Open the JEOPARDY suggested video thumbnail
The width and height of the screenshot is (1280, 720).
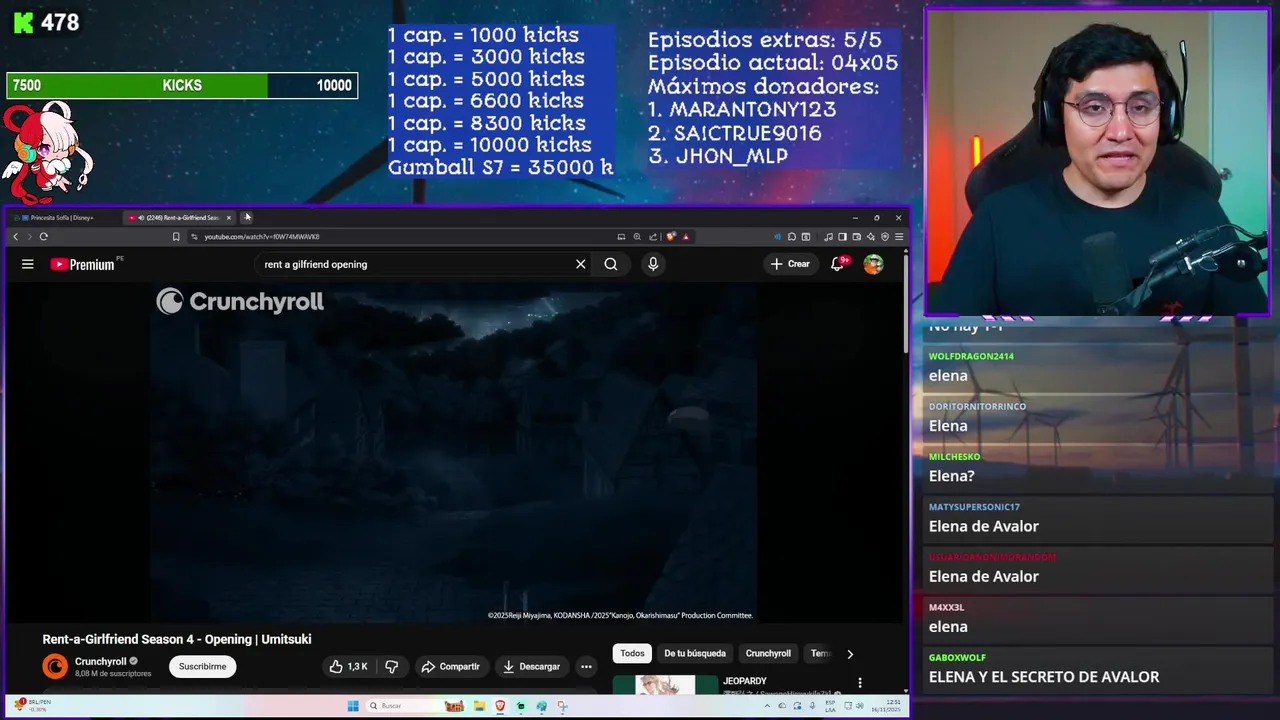(x=664, y=684)
